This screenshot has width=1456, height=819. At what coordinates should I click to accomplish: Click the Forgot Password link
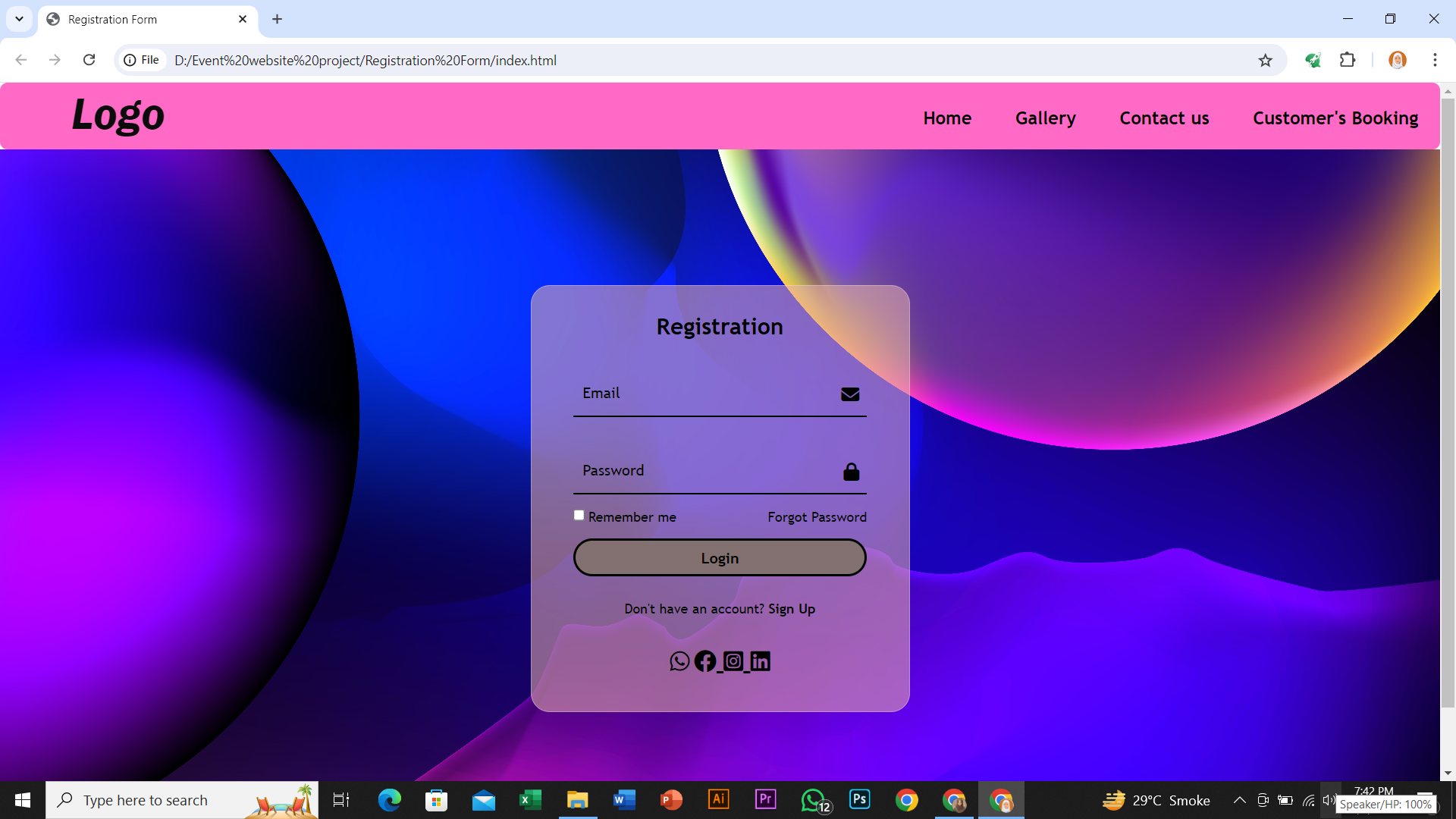[x=817, y=517]
